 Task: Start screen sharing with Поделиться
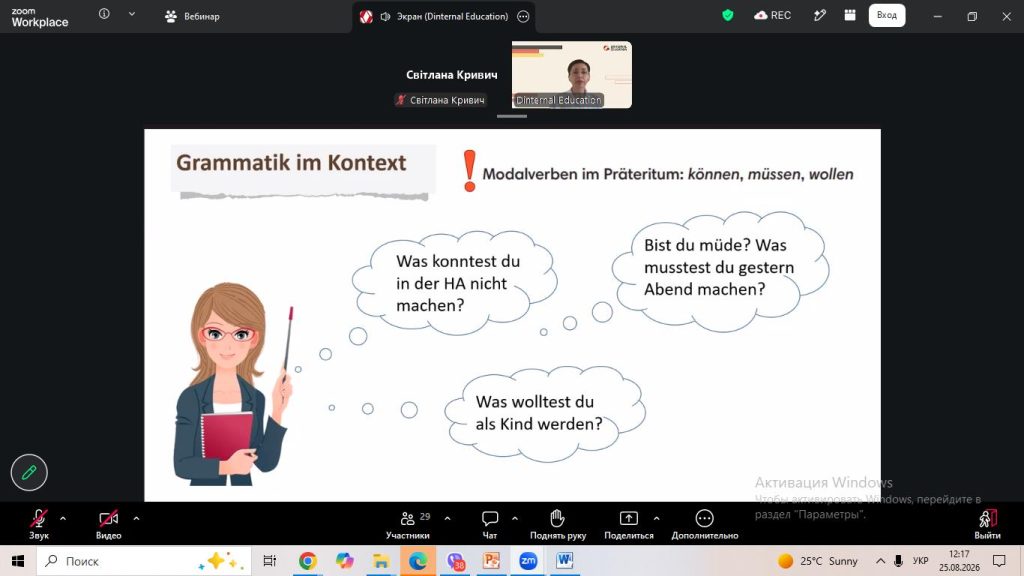tap(628, 524)
